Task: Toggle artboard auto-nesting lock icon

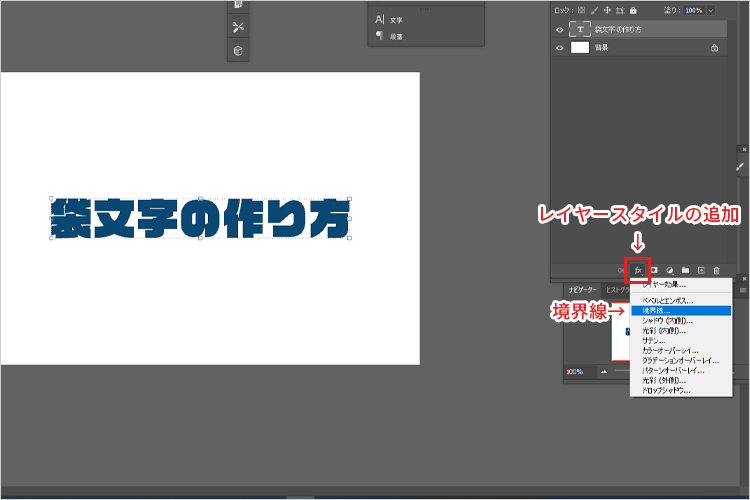Action: point(620,10)
